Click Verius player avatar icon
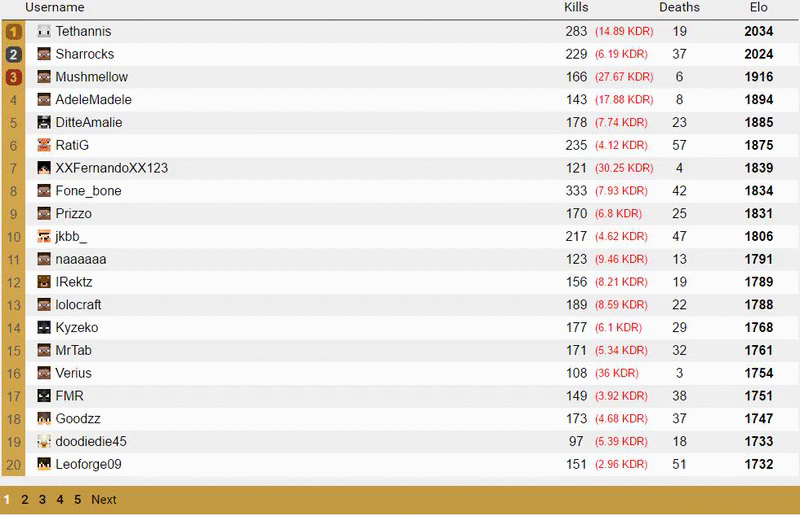The image size is (800, 516). 44,373
